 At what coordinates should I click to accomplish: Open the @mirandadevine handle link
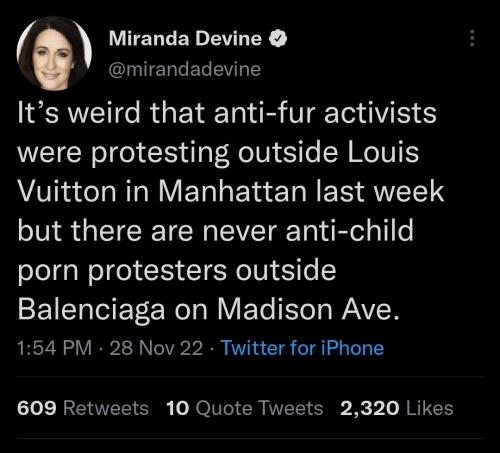coord(185,69)
